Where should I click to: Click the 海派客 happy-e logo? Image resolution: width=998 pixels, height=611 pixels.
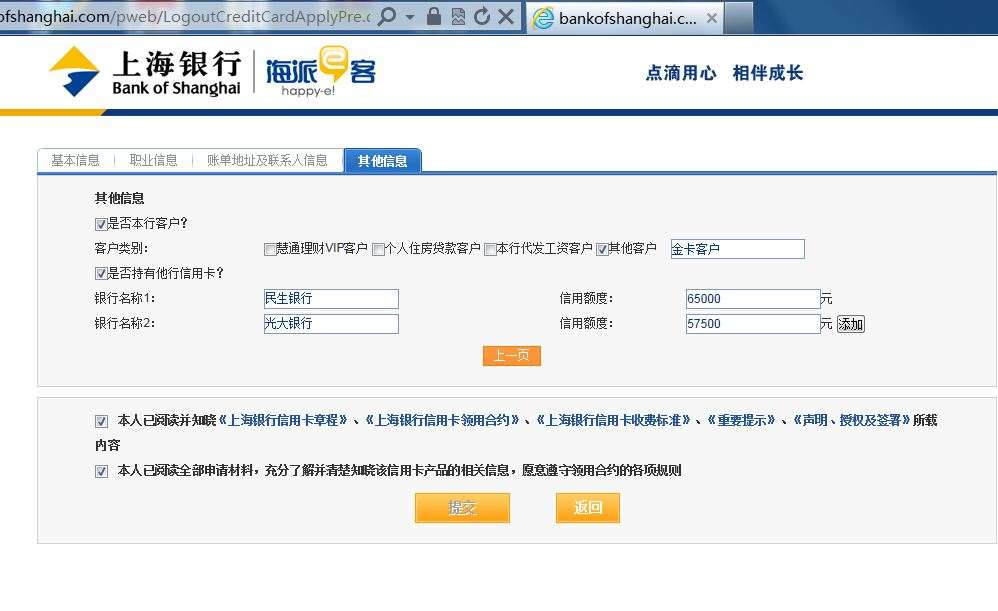click(320, 71)
